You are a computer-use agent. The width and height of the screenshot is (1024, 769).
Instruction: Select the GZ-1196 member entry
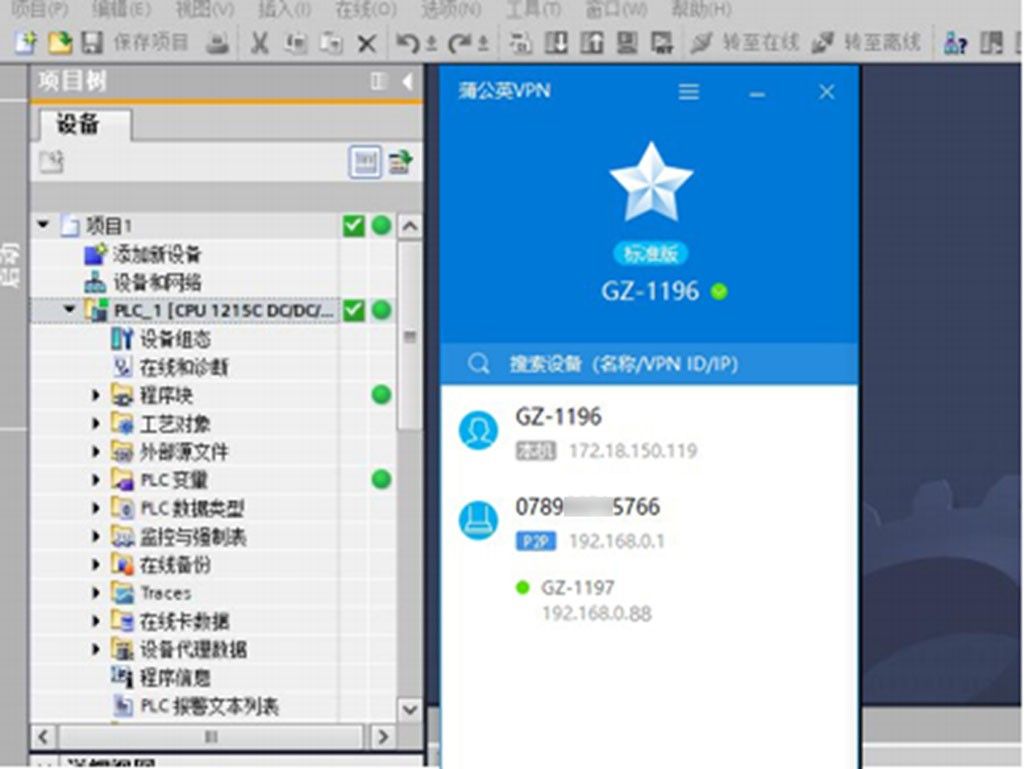point(649,432)
